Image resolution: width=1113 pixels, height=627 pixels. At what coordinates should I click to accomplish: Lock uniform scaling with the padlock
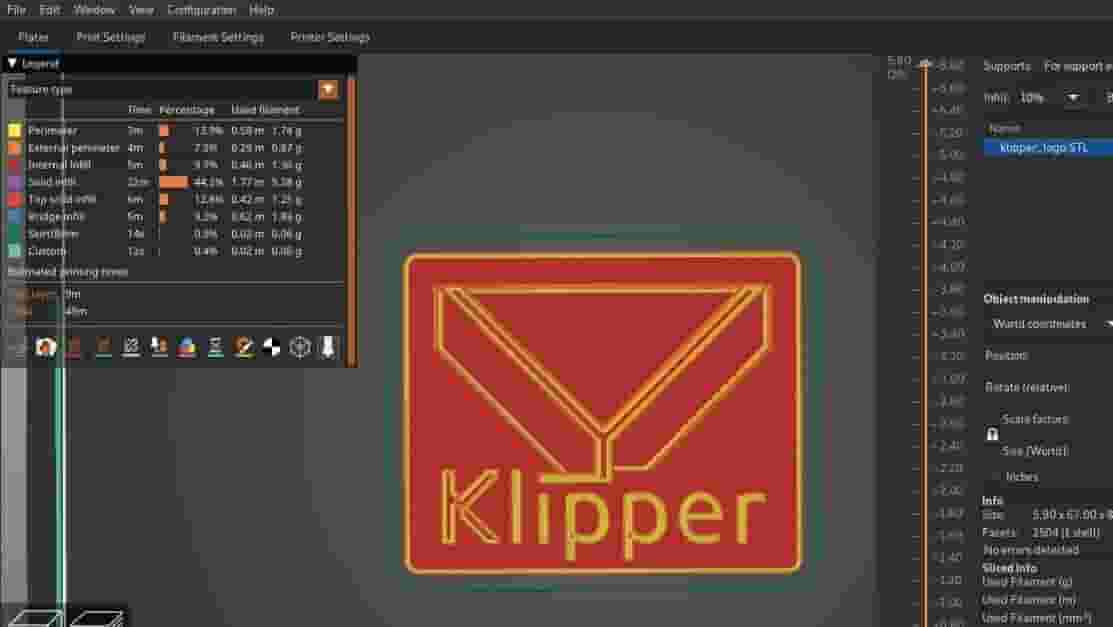click(x=992, y=434)
